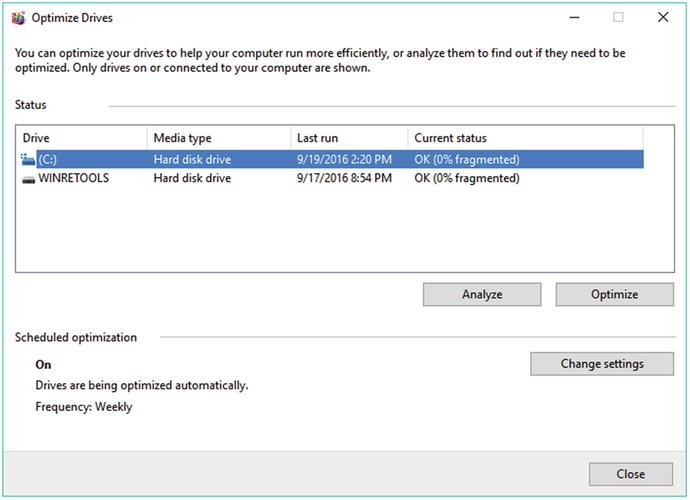The image size is (690, 500).
Task: Click the WINRETOOLS status OK (0% fragmented)
Action: click(x=466, y=179)
